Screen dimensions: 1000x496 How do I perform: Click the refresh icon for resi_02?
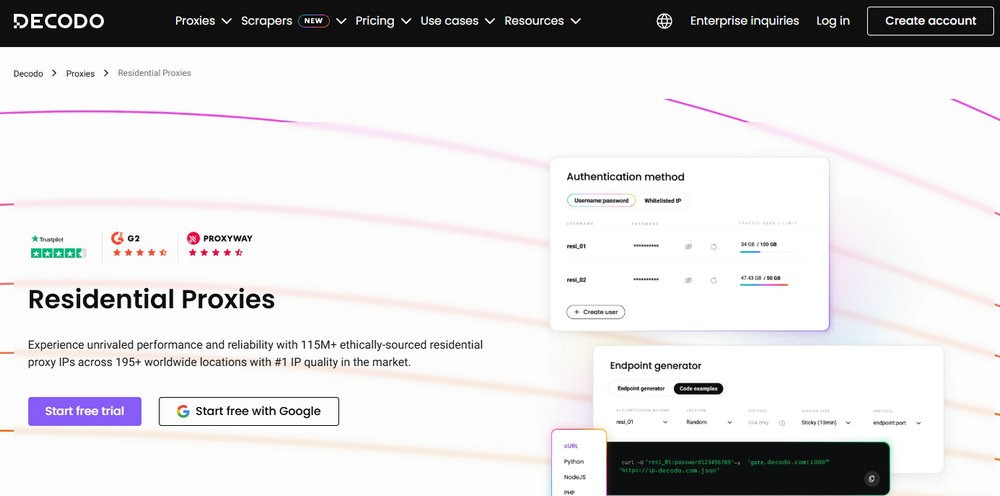pyautogui.click(x=714, y=280)
